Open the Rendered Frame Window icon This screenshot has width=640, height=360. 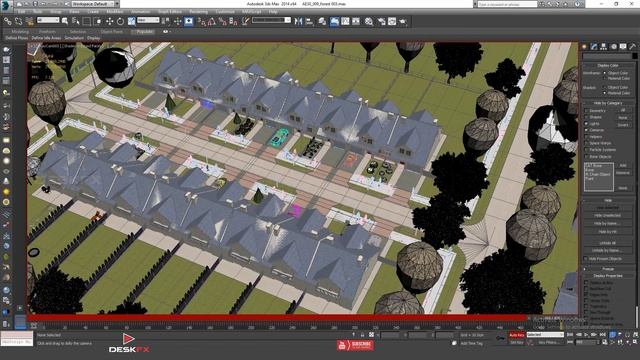pos(392,21)
